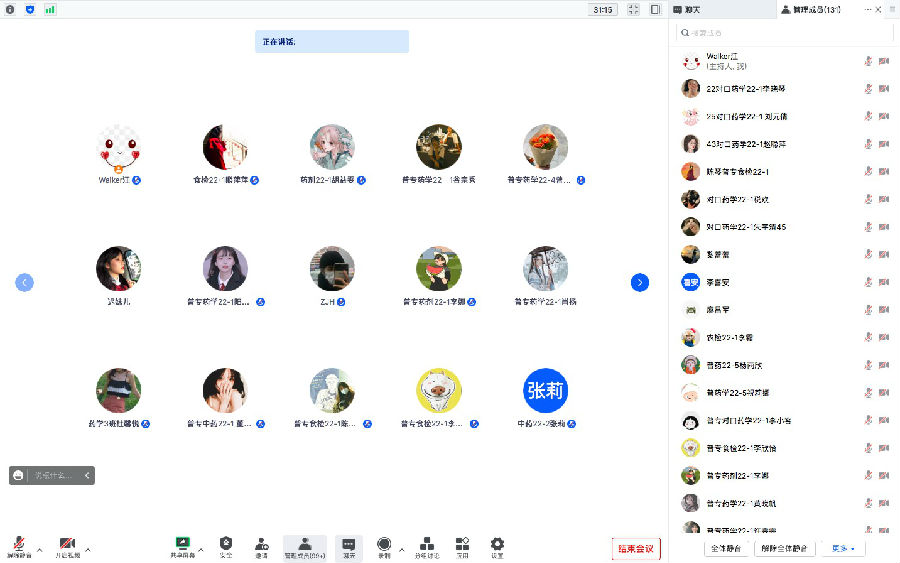Open the 安全 security shield icon

click(226, 545)
